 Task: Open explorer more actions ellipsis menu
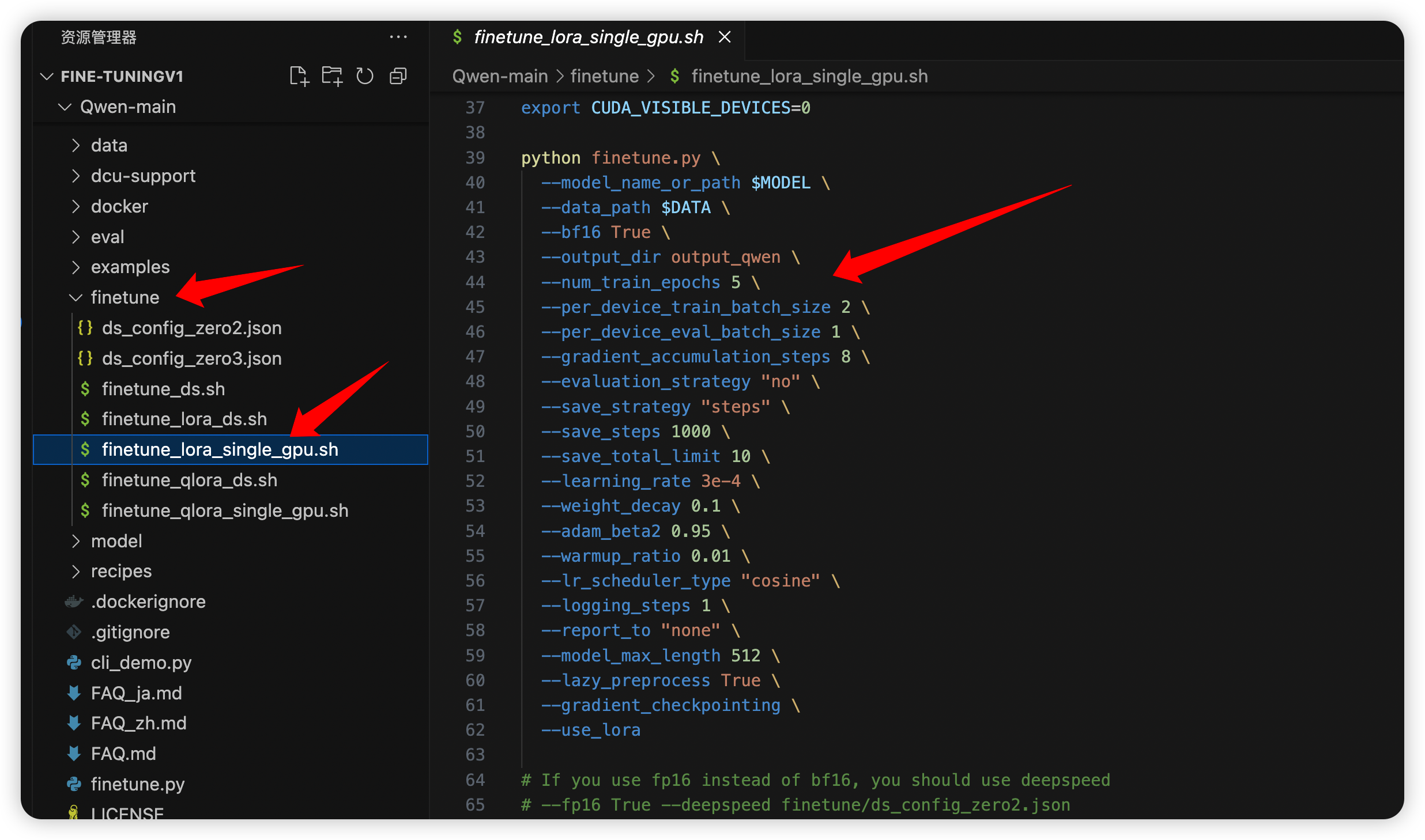pos(398,37)
